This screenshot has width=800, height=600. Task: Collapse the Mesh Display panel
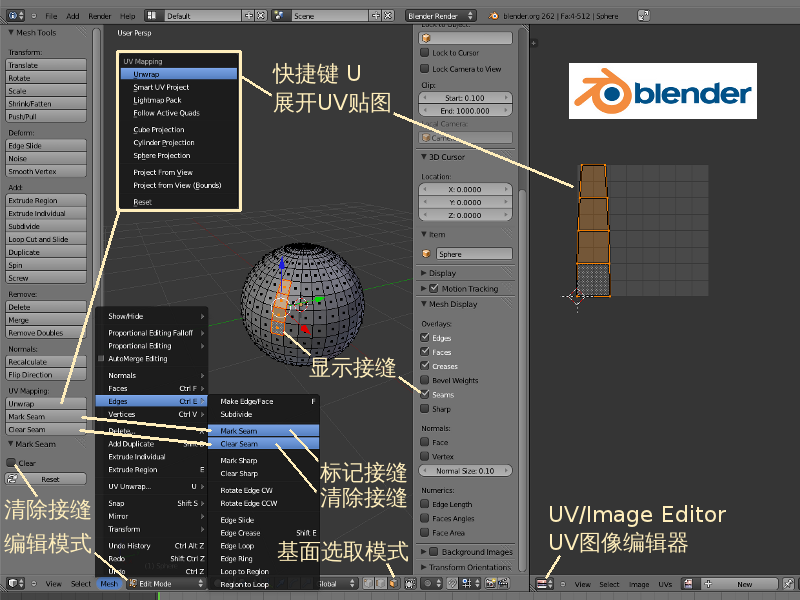point(423,304)
